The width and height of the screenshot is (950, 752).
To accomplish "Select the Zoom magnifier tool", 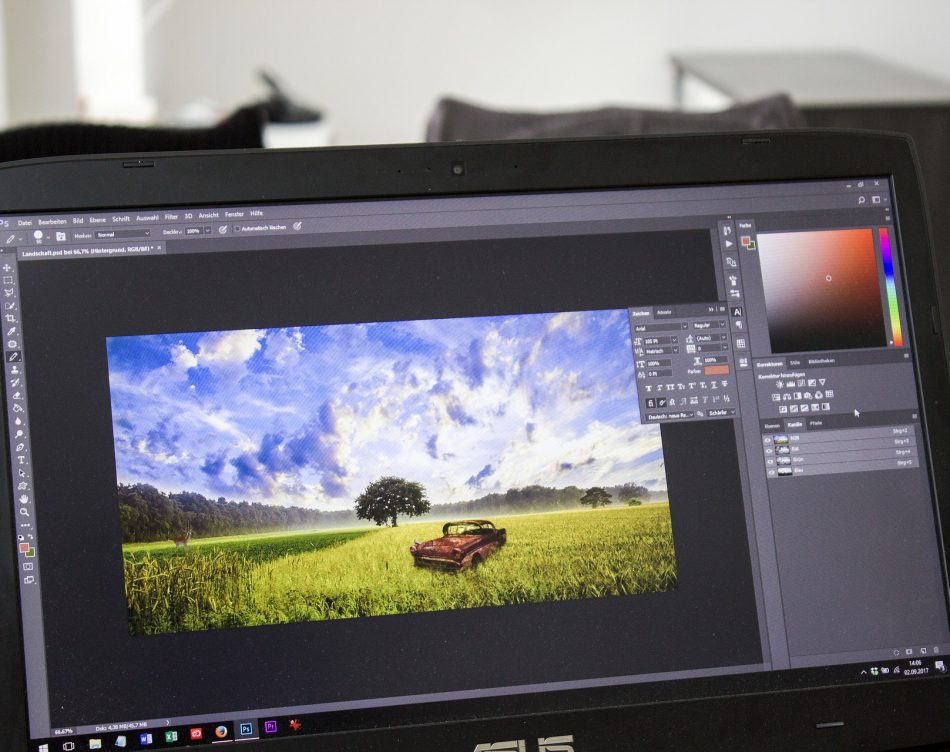I will pos(25,512).
